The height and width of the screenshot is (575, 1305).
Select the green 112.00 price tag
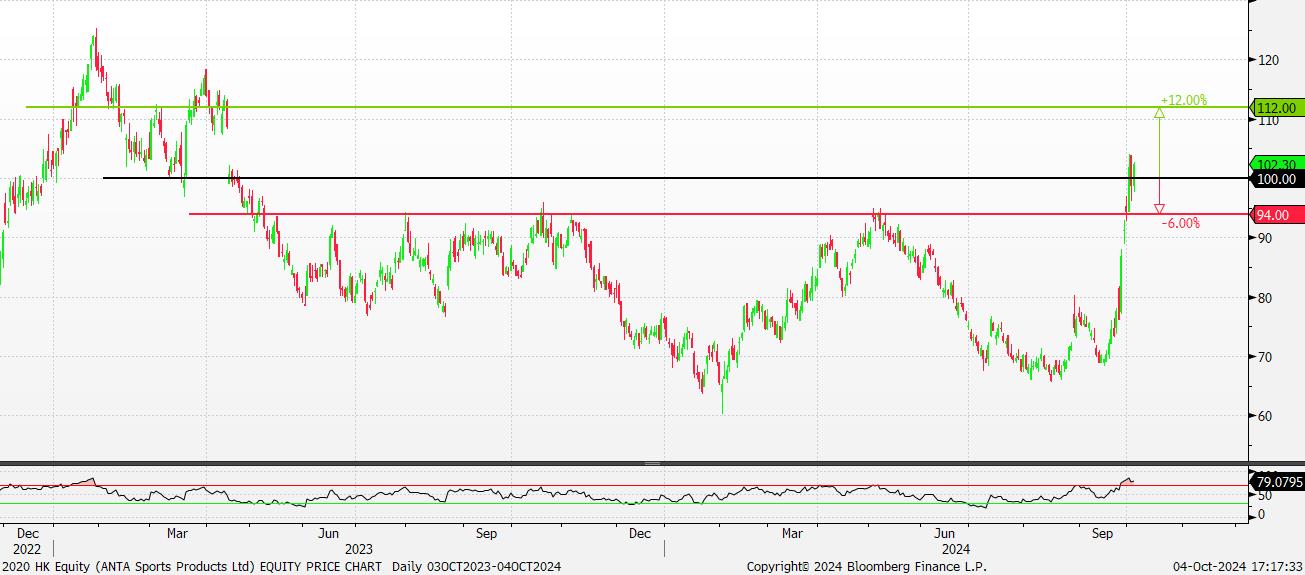[x=1276, y=108]
